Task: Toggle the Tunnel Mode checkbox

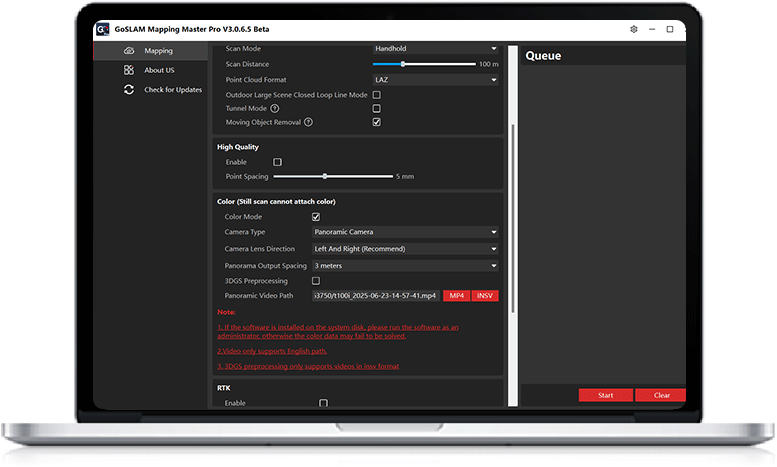Action: pos(377,108)
